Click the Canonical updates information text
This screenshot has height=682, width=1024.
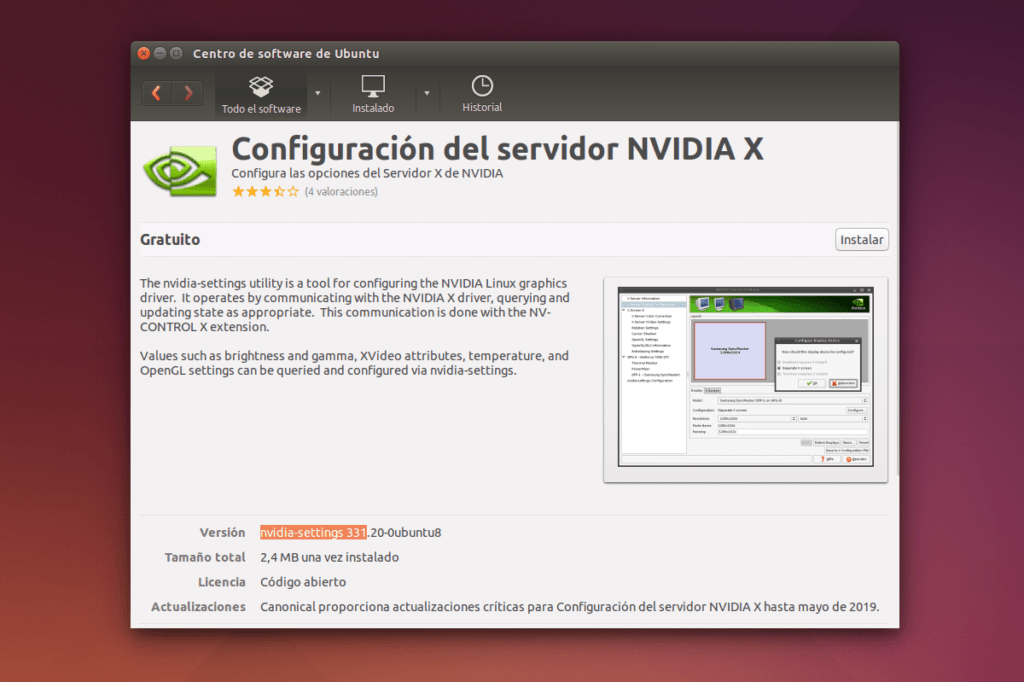coord(569,607)
